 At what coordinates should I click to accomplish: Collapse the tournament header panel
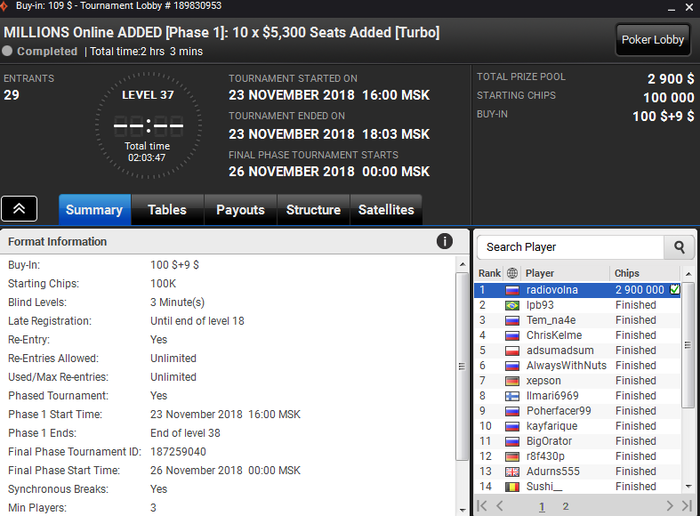point(19,209)
